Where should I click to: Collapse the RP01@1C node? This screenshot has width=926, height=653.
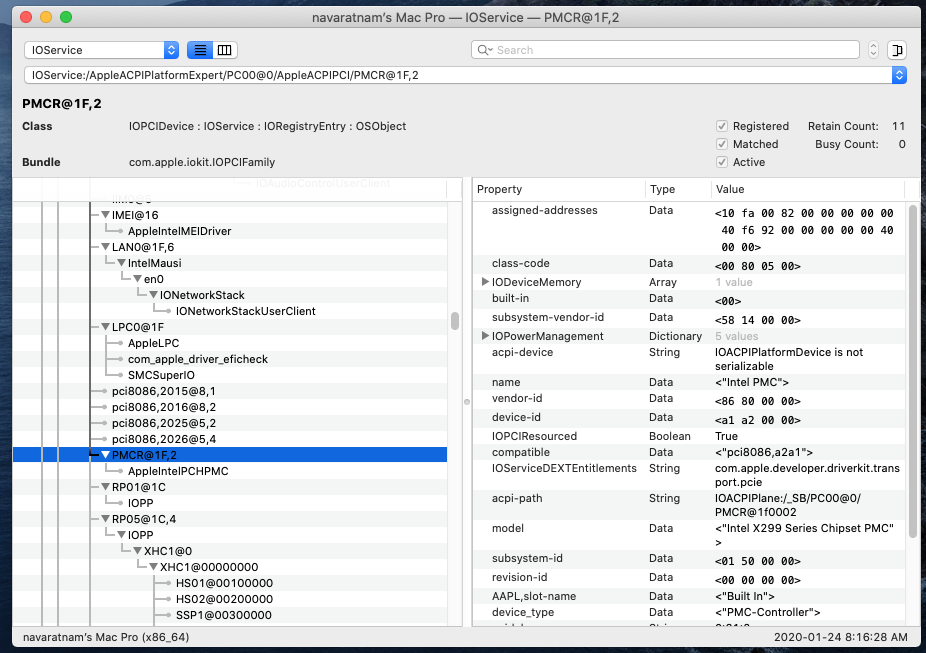105,487
